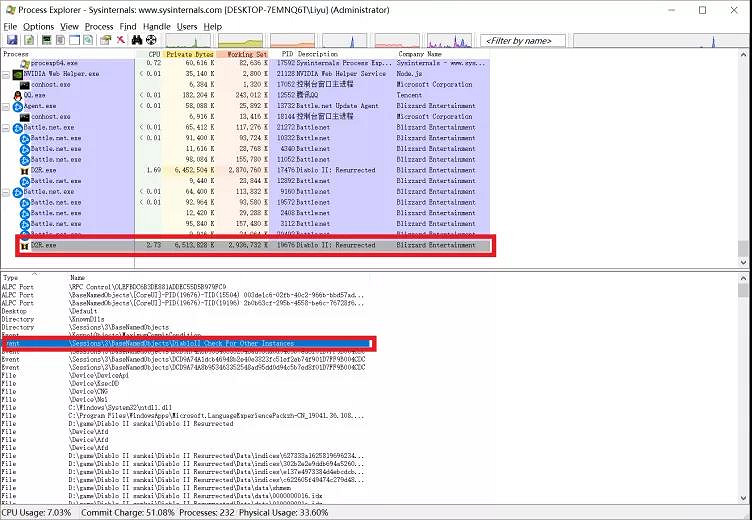The height and width of the screenshot is (520, 752).
Task: Click the crosshair Find Window's Process icon
Action: pyautogui.click(x=153, y=40)
